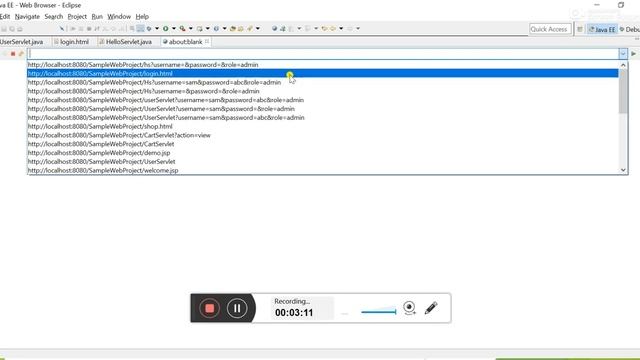Click the Debug bug toolbar icon
The width and height of the screenshot is (640, 360).
[149, 29]
